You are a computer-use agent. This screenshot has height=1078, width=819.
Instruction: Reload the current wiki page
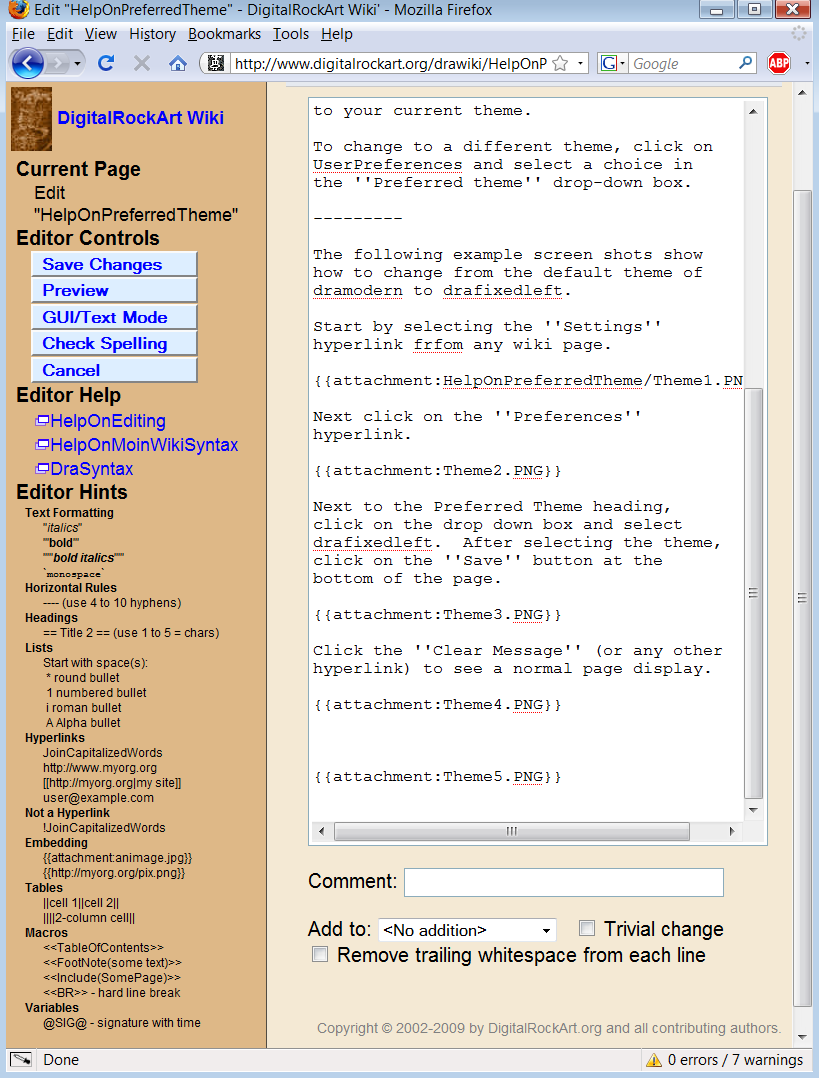106,63
